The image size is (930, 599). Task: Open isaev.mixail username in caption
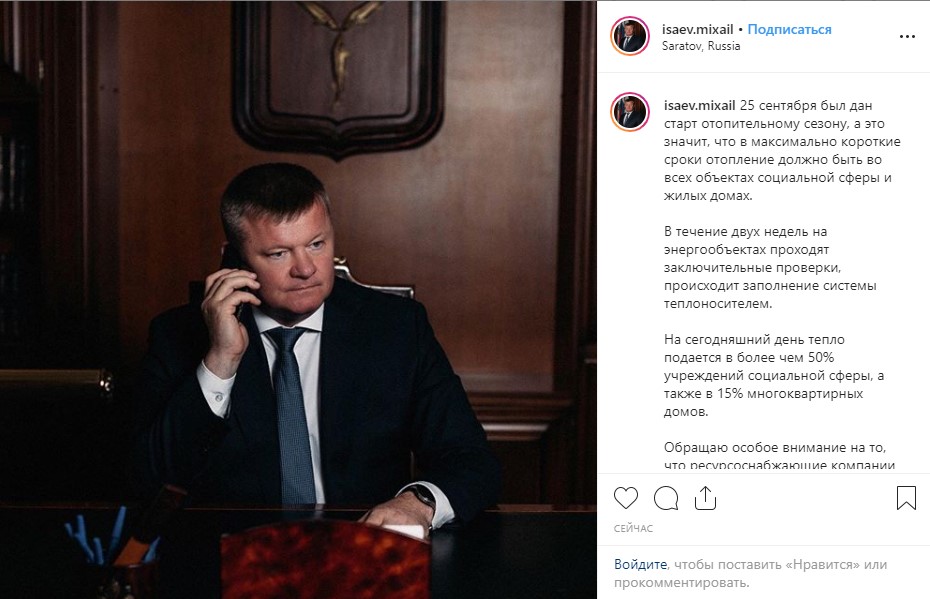(x=699, y=106)
